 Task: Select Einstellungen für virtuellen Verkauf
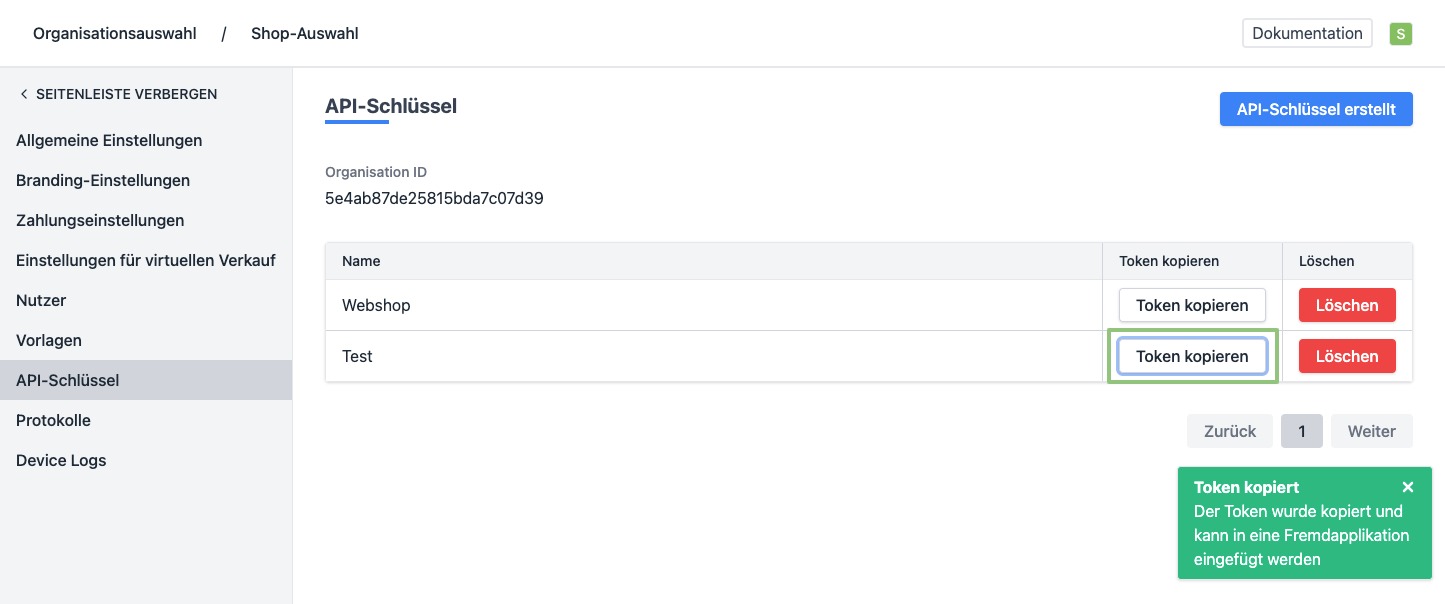tap(146, 260)
